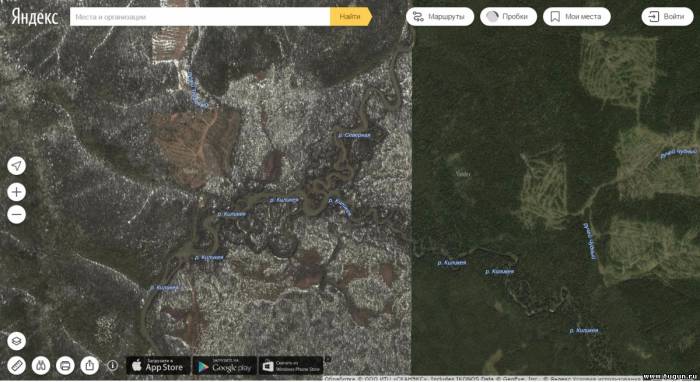Open the Google Play download badge

225,365
